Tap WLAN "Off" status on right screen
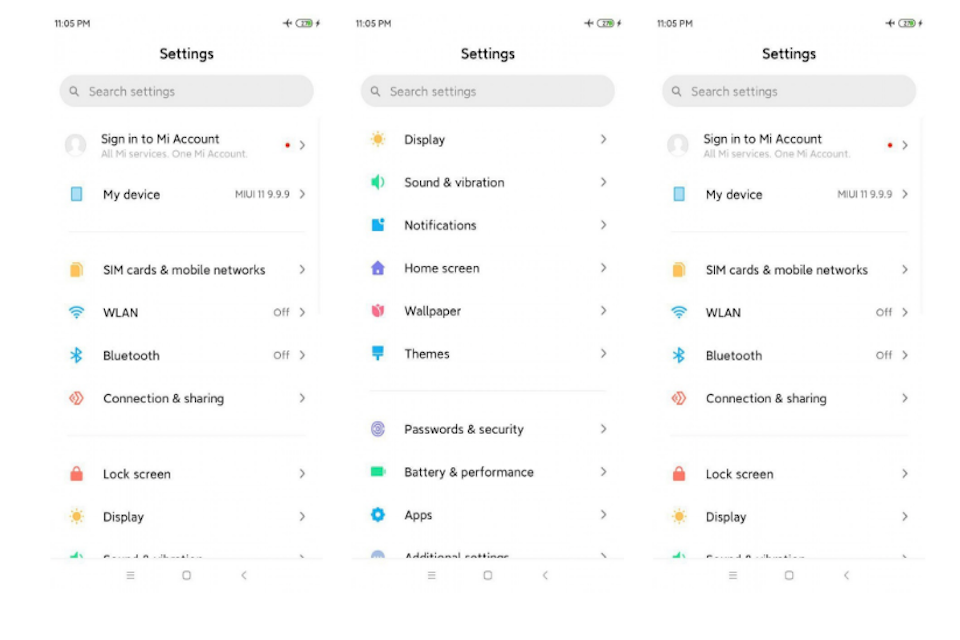 (883, 312)
